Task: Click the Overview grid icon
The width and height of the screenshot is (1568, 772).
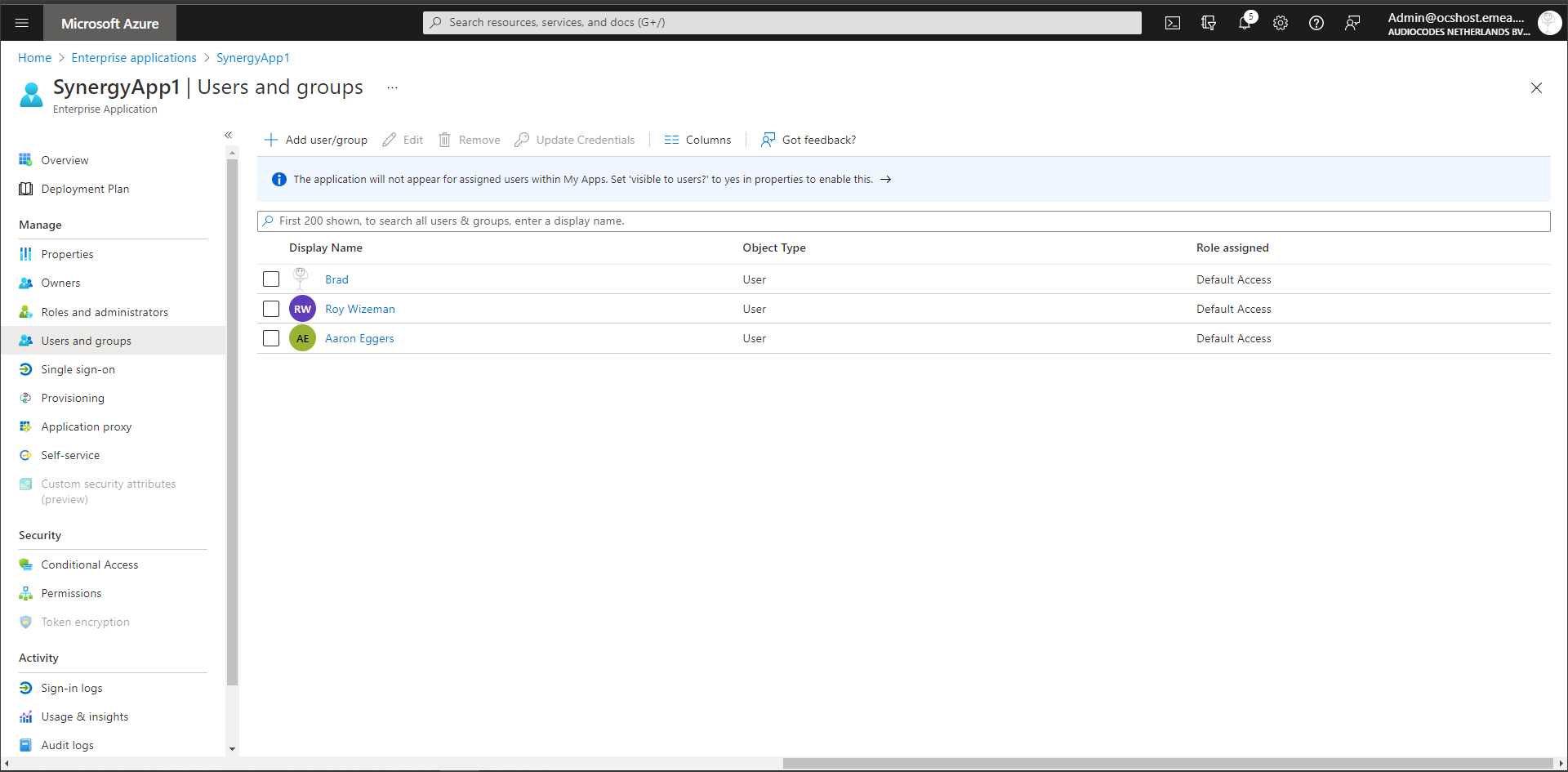Action: pos(25,159)
